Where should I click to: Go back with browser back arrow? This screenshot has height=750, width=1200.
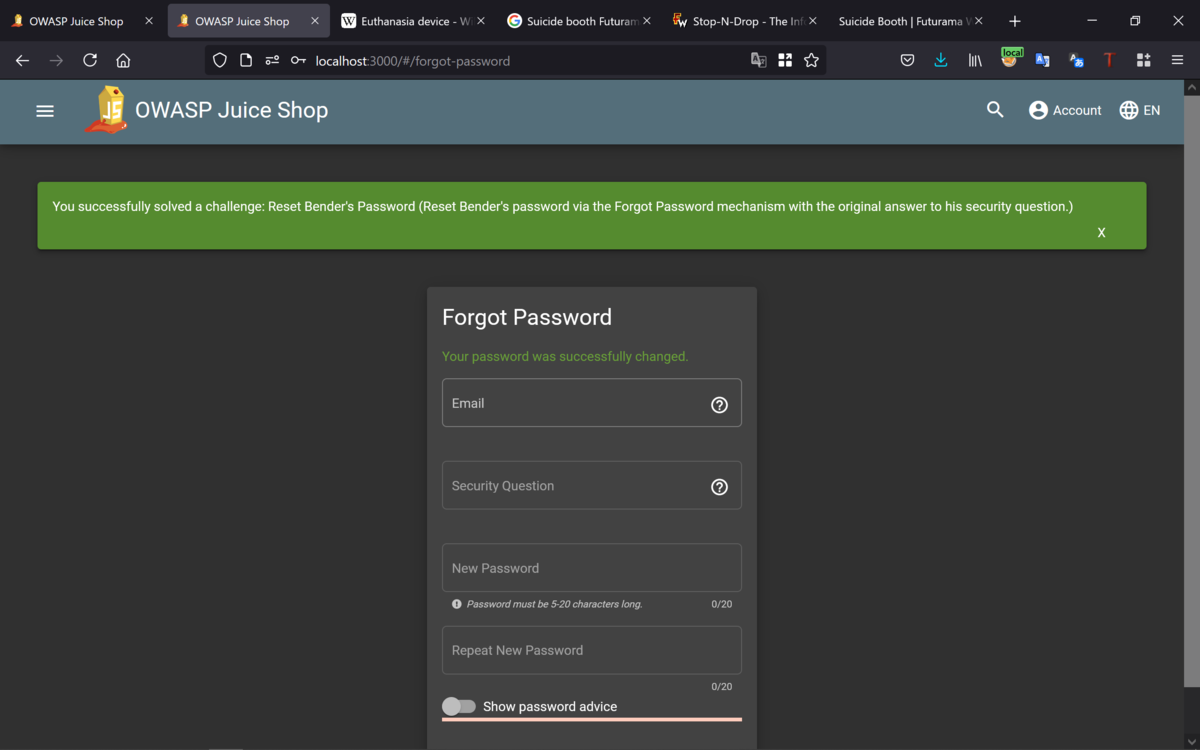pos(22,60)
